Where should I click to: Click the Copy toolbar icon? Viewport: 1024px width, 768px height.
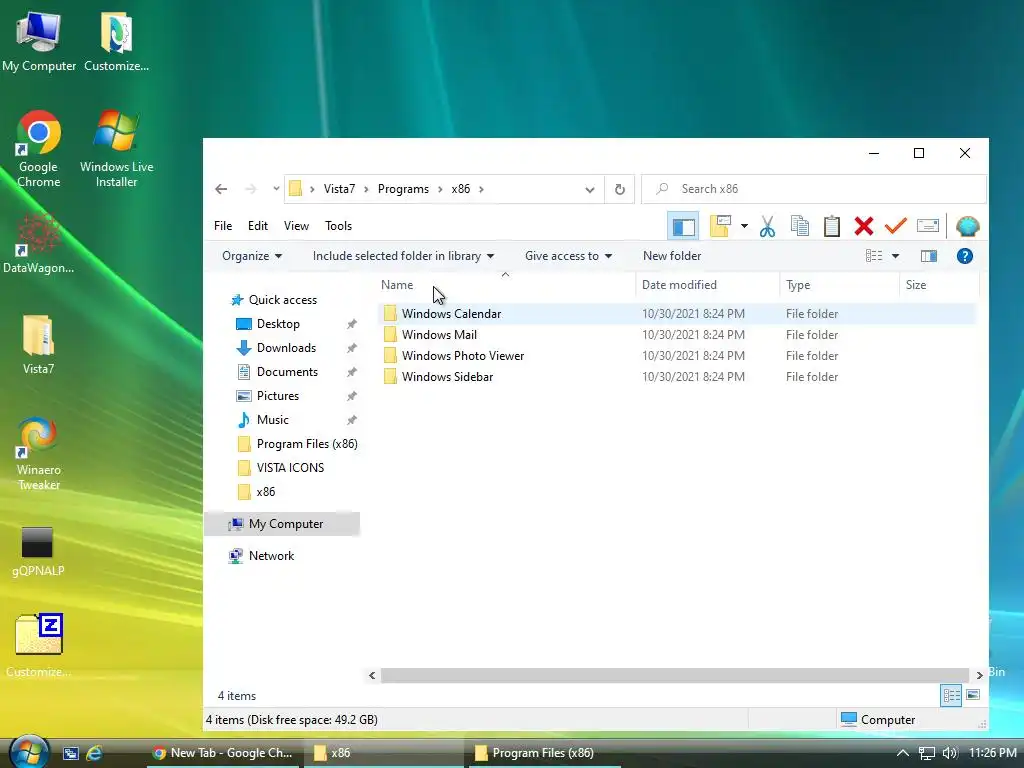pyautogui.click(x=799, y=226)
